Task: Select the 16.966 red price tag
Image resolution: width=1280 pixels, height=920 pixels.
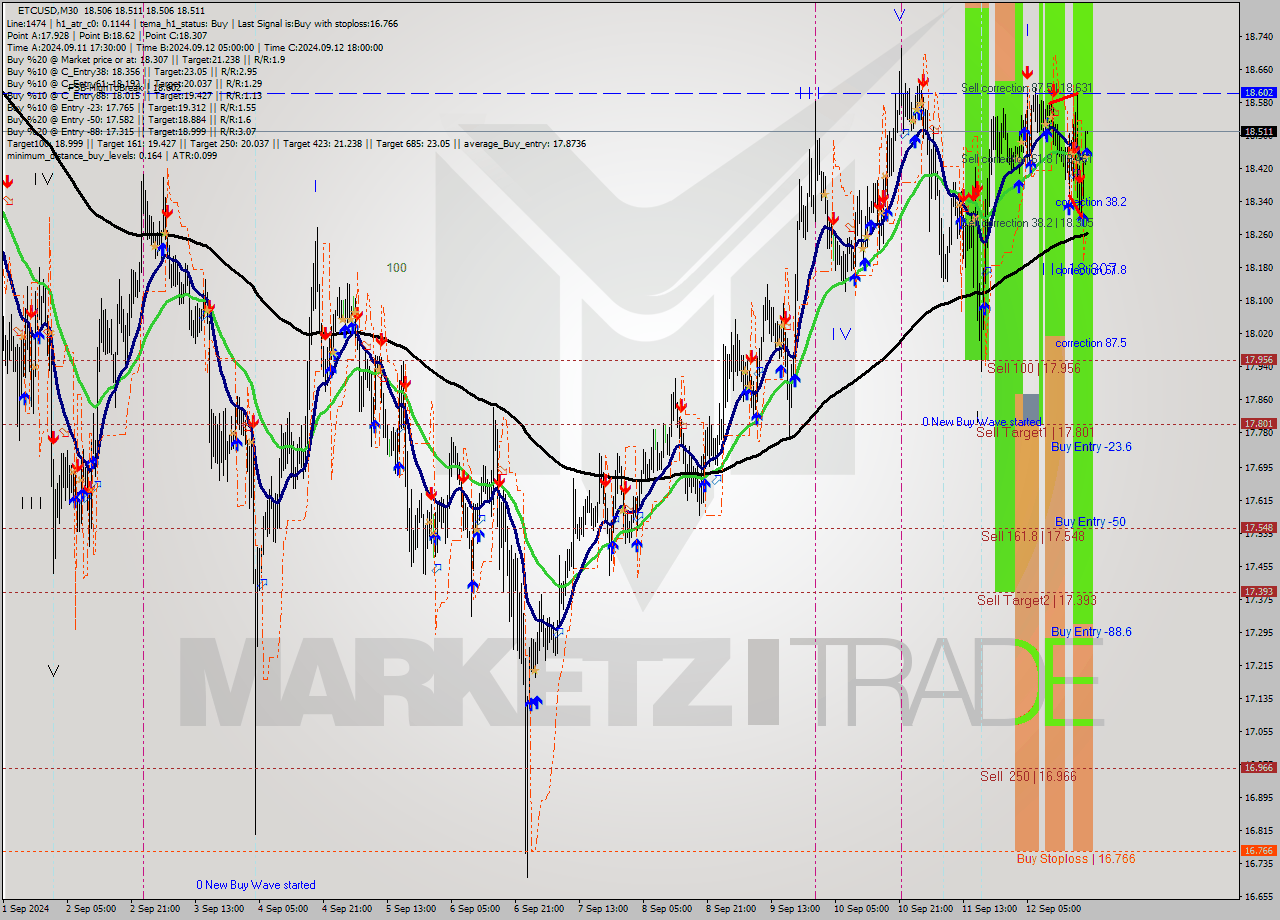Action: coord(1258,768)
